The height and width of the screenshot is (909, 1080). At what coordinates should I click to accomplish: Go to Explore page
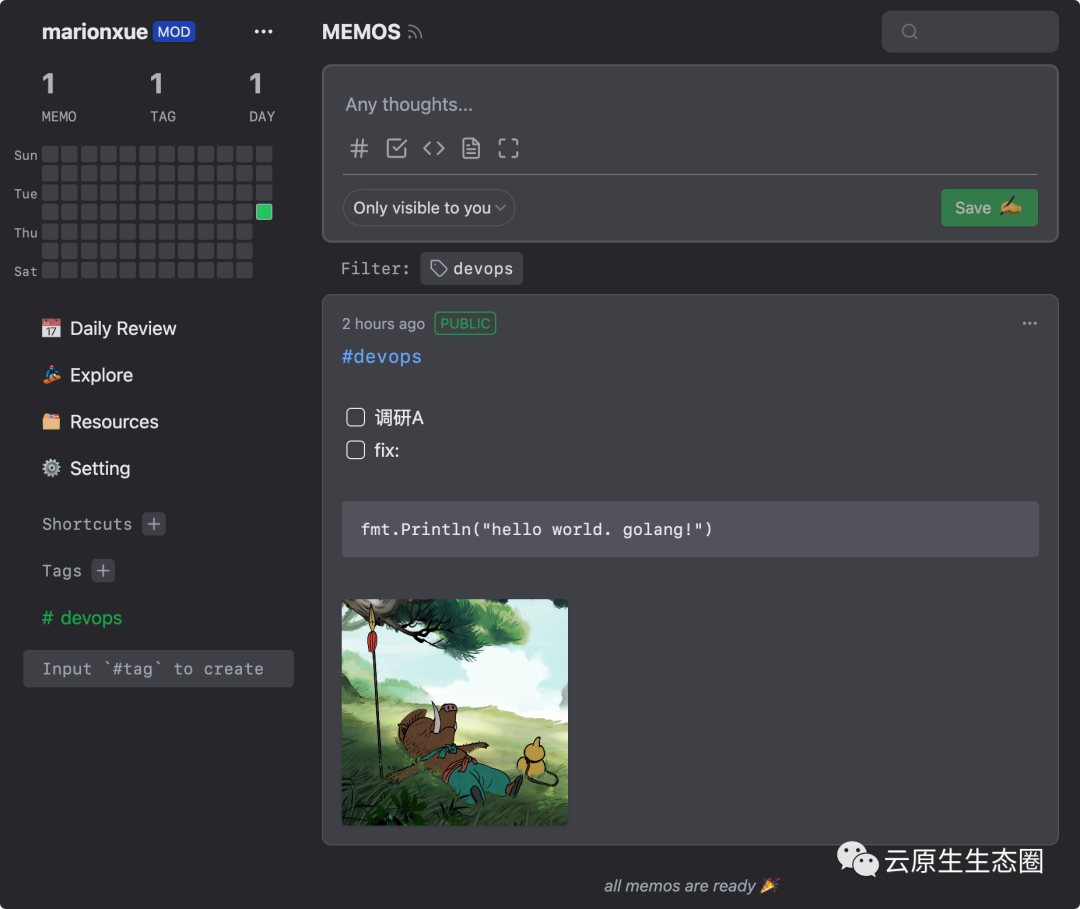coord(87,375)
